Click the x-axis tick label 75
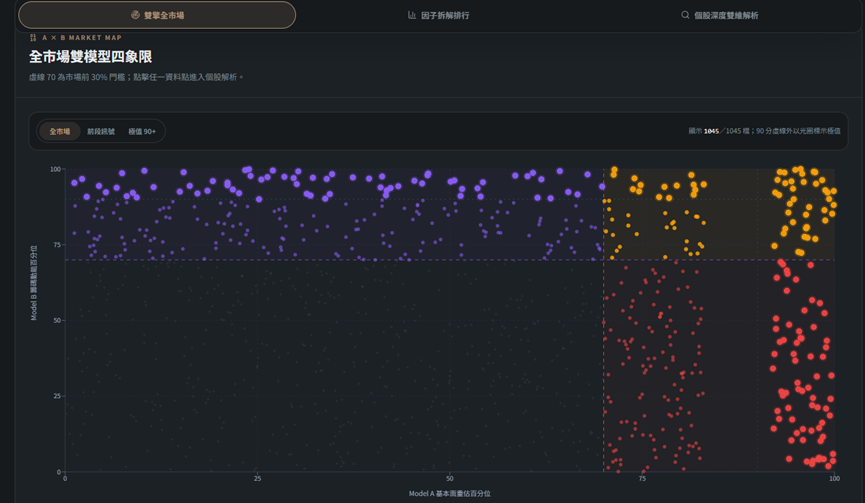Viewport: 865px width, 503px height. 642,479
